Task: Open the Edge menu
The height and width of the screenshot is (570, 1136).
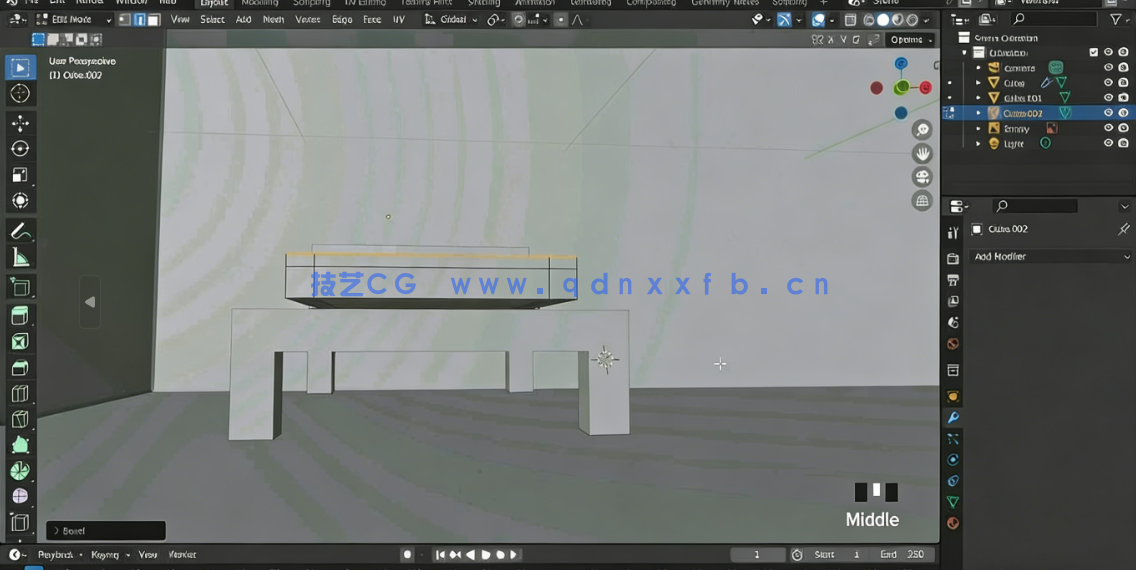Action: coord(342,20)
